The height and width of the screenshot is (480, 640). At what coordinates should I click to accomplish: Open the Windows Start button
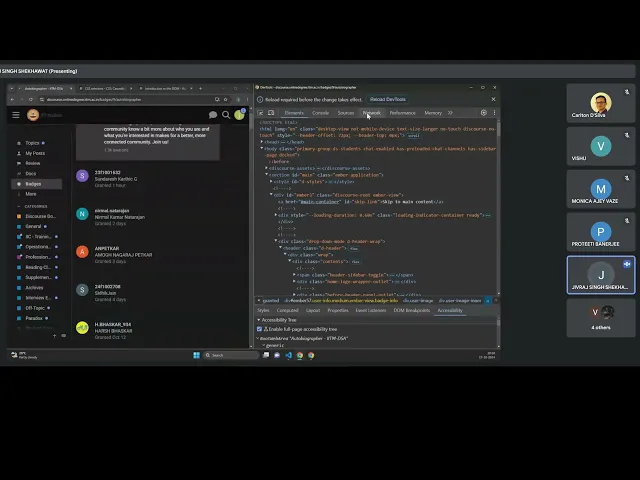(196, 355)
